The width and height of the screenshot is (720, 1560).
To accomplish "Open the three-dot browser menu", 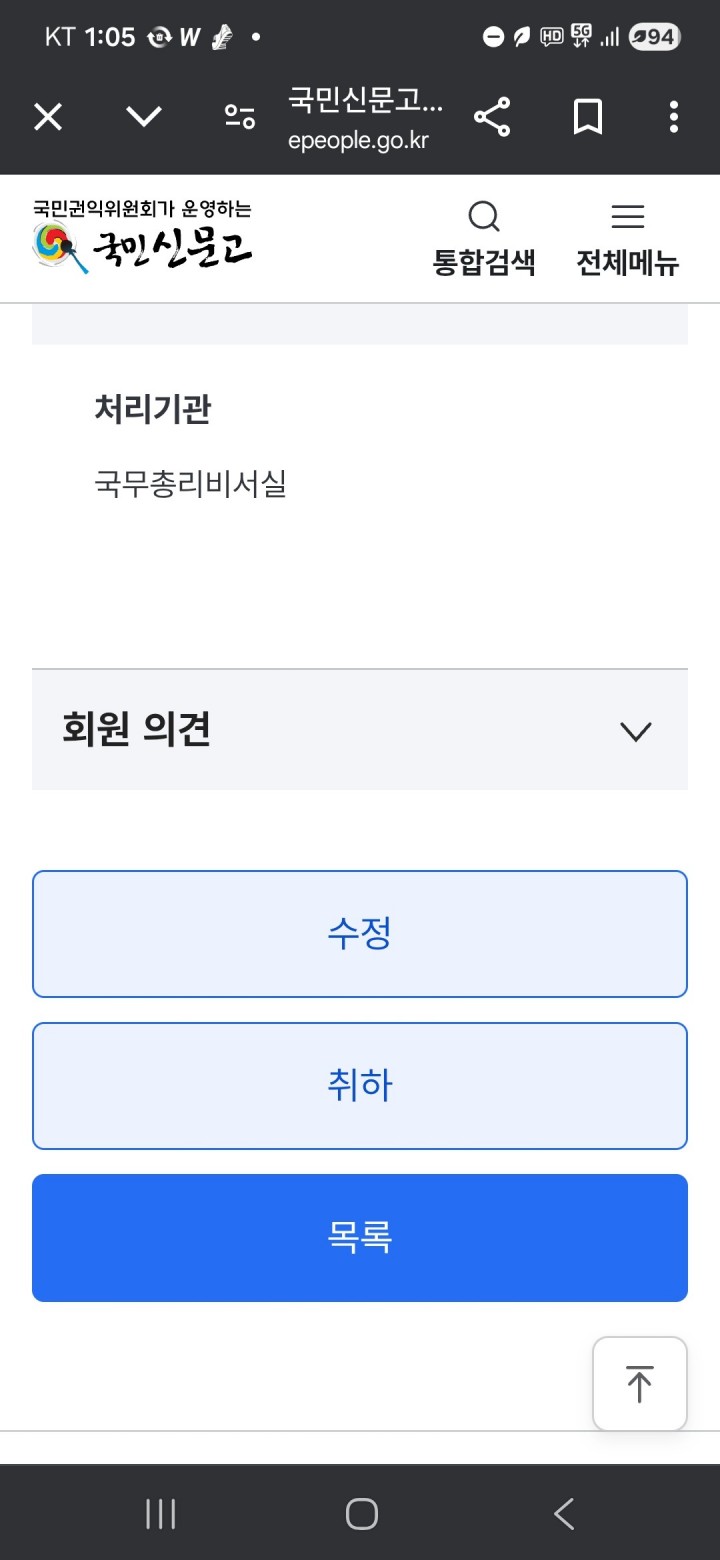I will (x=674, y=118).
